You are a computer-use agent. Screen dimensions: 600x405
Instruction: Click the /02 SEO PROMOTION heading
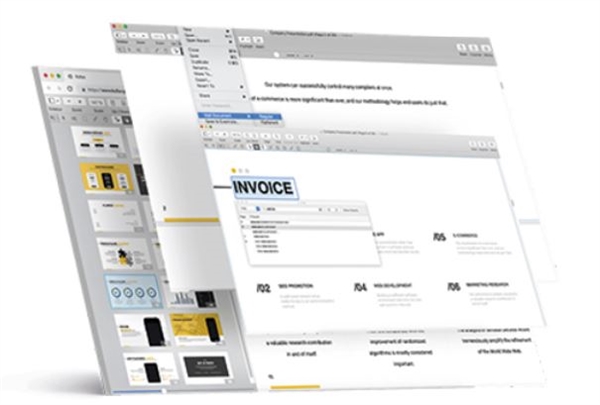point(285,287)
